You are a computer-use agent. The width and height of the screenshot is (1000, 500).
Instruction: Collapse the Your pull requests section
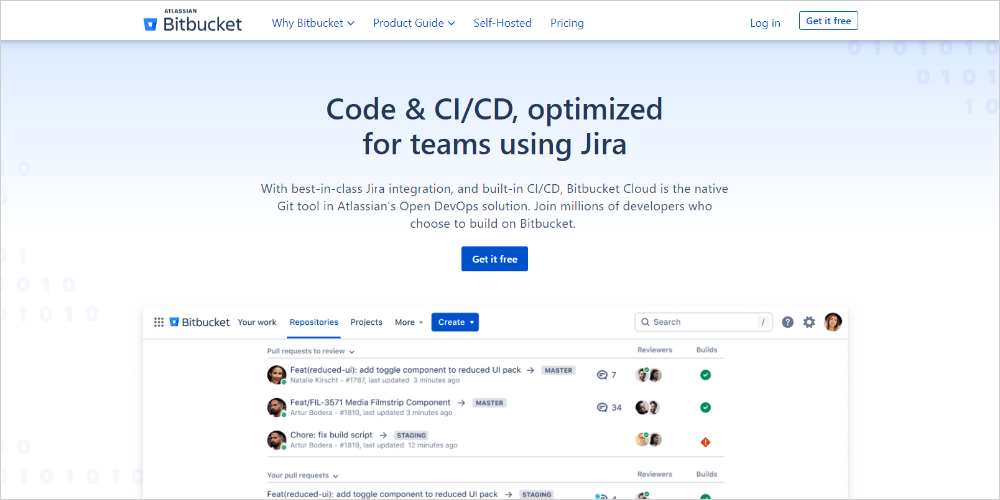click(x=303, y=475)
